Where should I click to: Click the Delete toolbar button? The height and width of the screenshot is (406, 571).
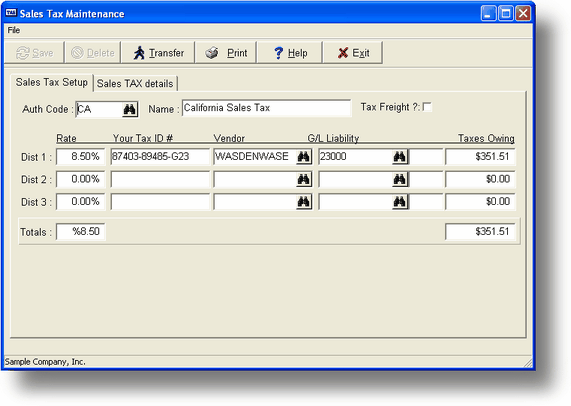[x=93, y=53]
